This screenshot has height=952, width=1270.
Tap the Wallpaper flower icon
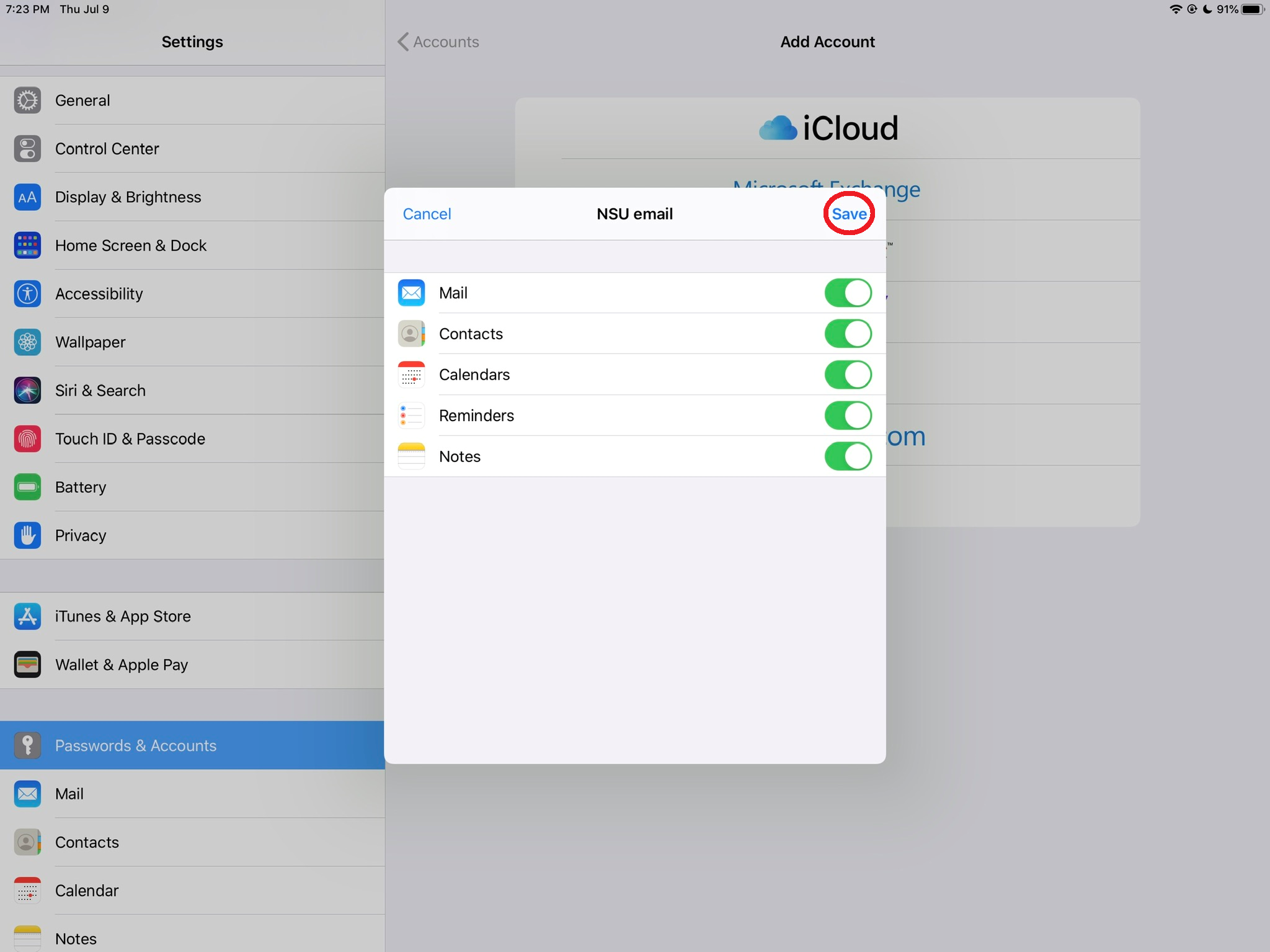coord(27,342)
